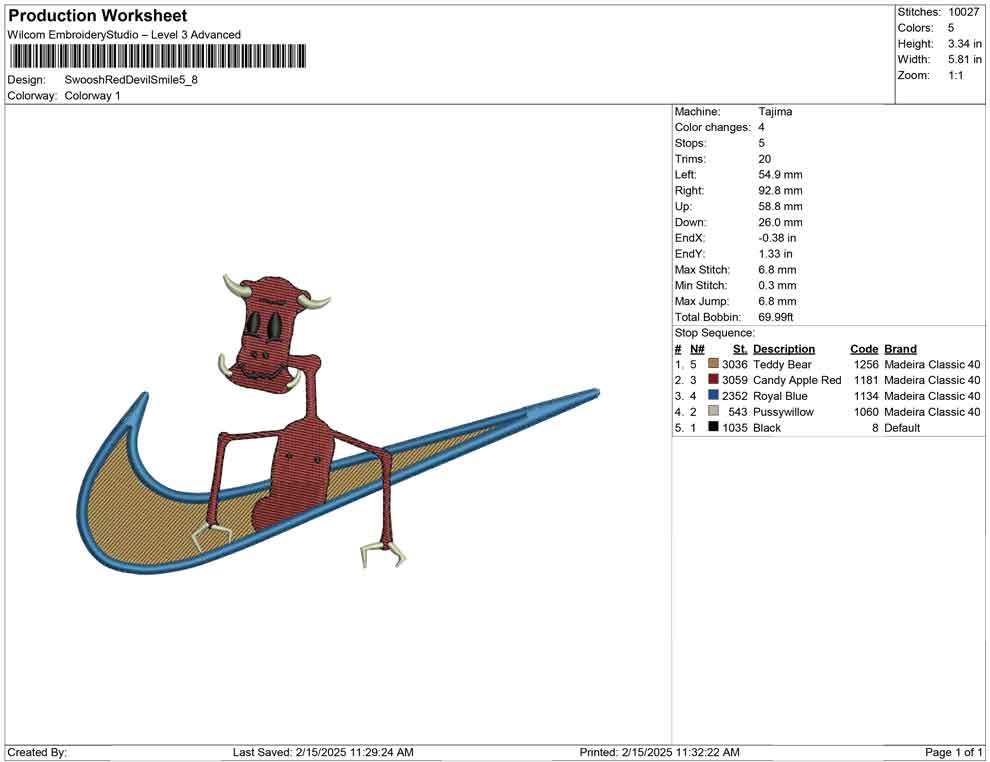Viewport: 990px width, 762px height.
Task: Click the total bobbin value '69.99ft'
Action: tap(776, 317)
